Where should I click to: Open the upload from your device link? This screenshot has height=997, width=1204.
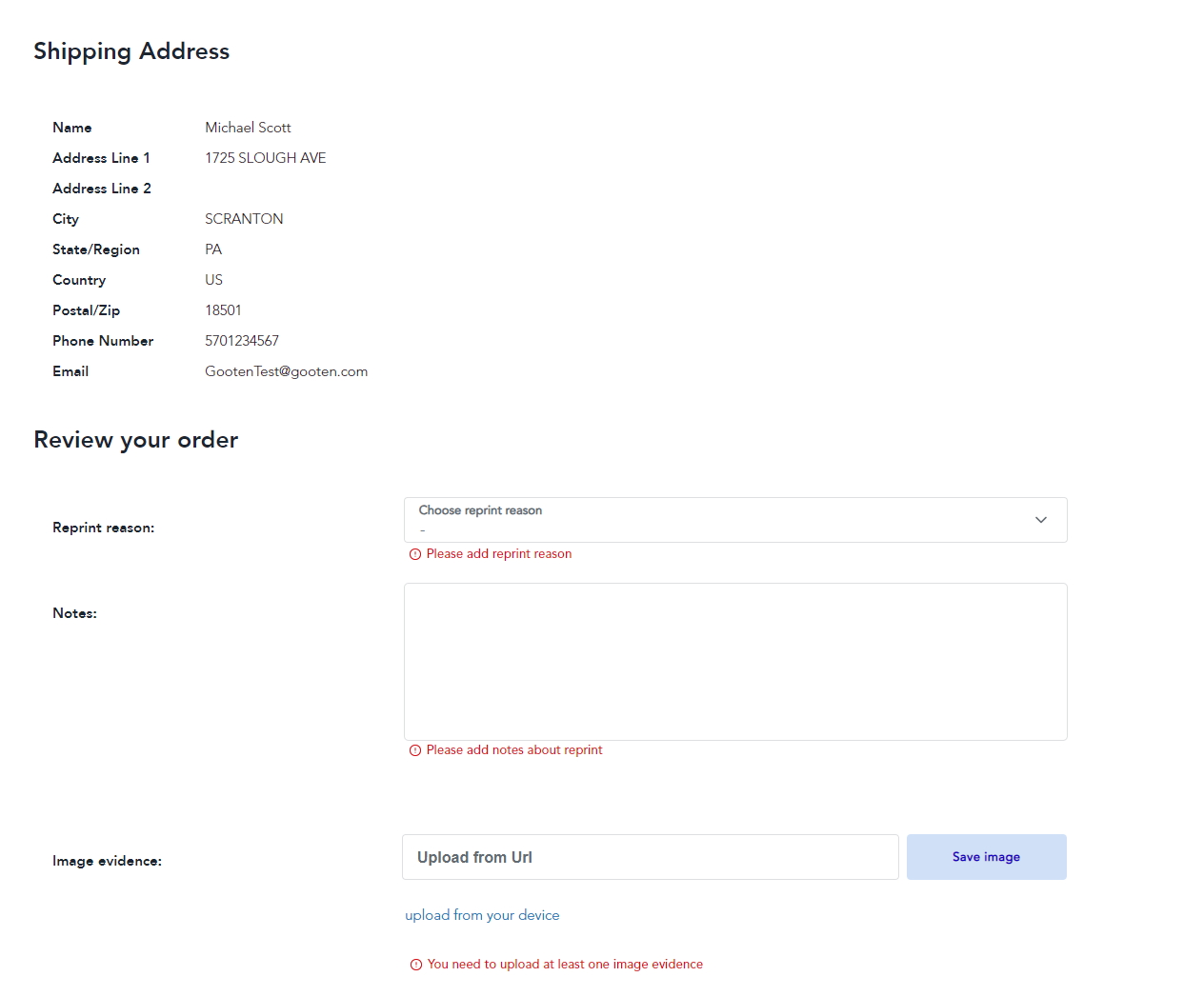[x=482, y=915]
